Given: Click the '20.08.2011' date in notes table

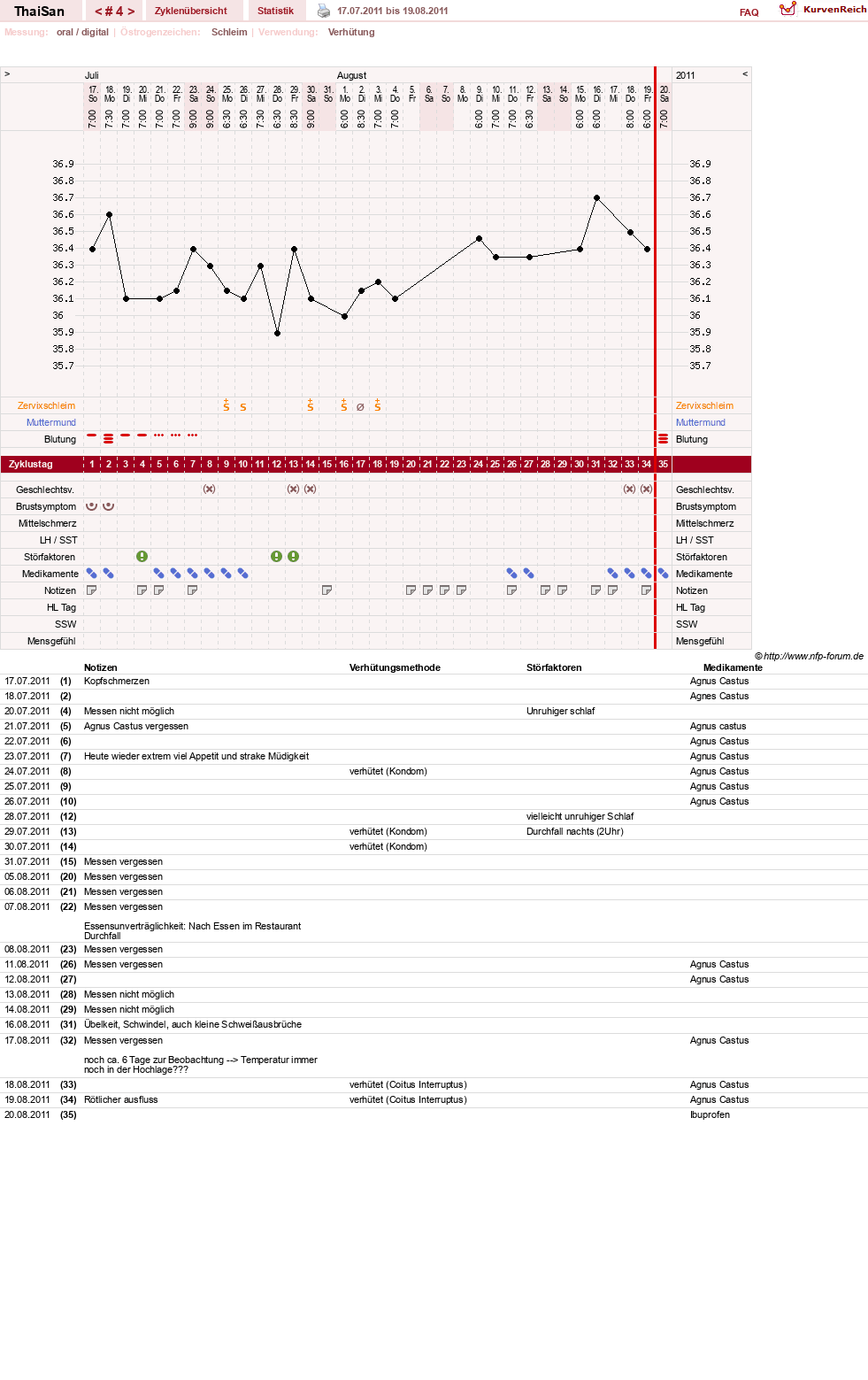Looking at the screenshot, I should click(27, 1114).
